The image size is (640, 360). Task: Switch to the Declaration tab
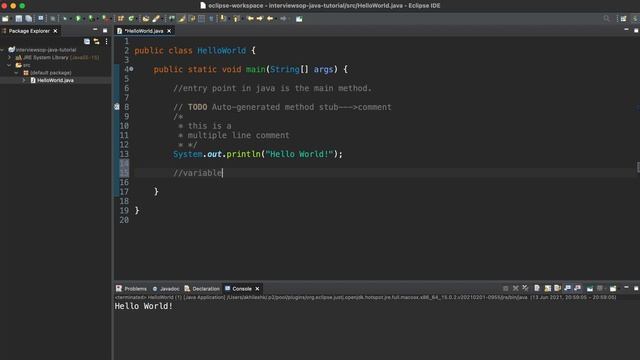pos(202,289)
